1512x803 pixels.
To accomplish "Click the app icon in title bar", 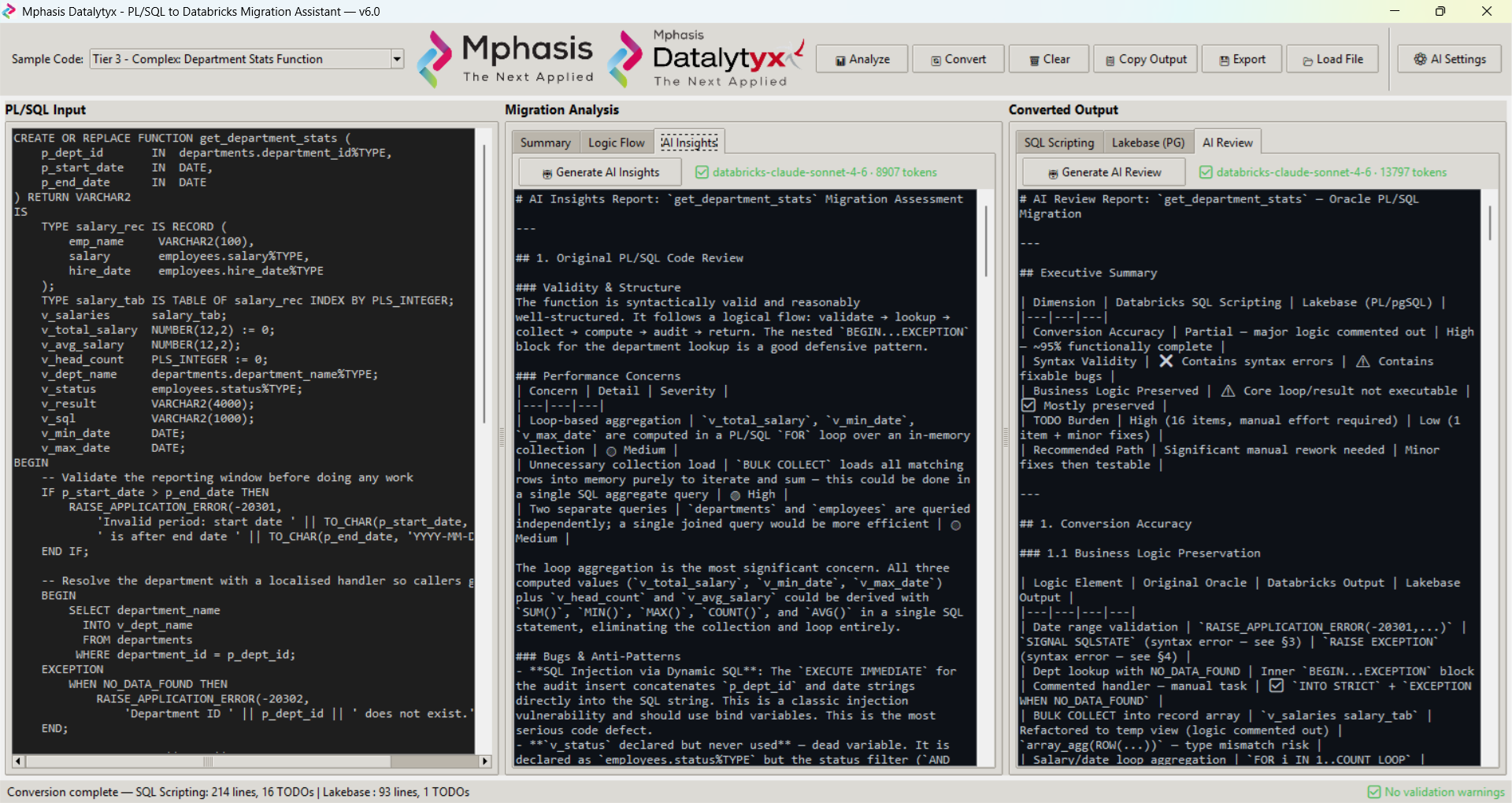I will coord(9,11).
